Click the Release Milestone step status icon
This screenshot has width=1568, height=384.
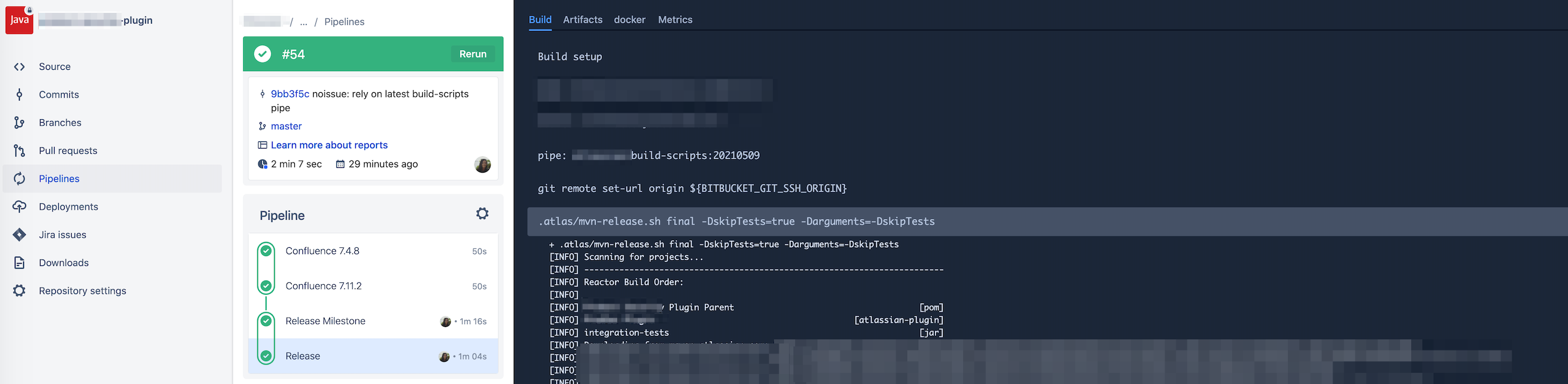pyautogui.click(x=266, y=321)
